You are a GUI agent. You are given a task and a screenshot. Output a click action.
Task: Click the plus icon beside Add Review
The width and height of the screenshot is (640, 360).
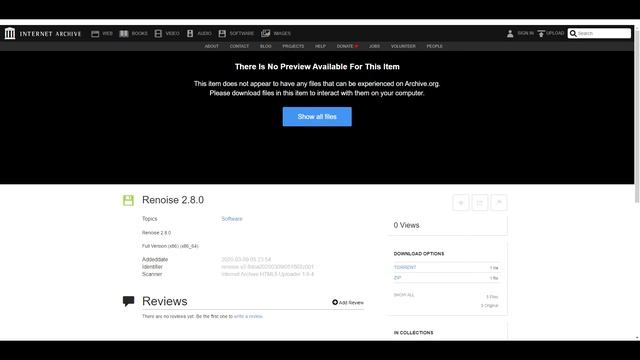click(335, 302)
